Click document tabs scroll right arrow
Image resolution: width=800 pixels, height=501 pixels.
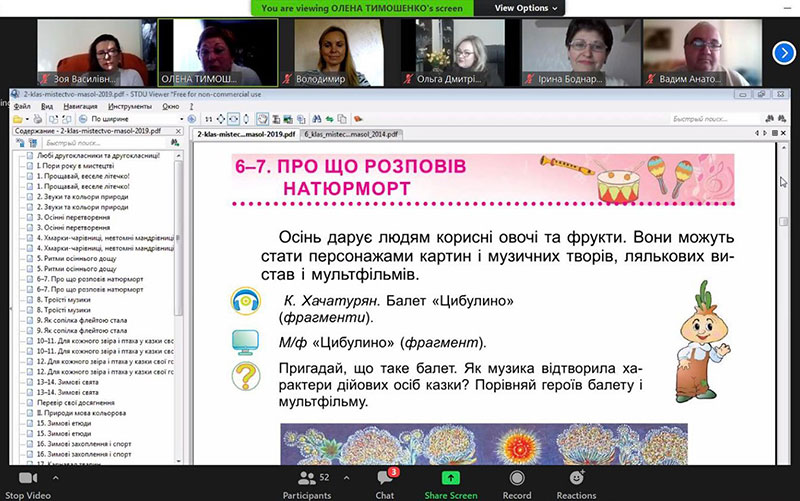pyautogui.click(x=764, y=133)
